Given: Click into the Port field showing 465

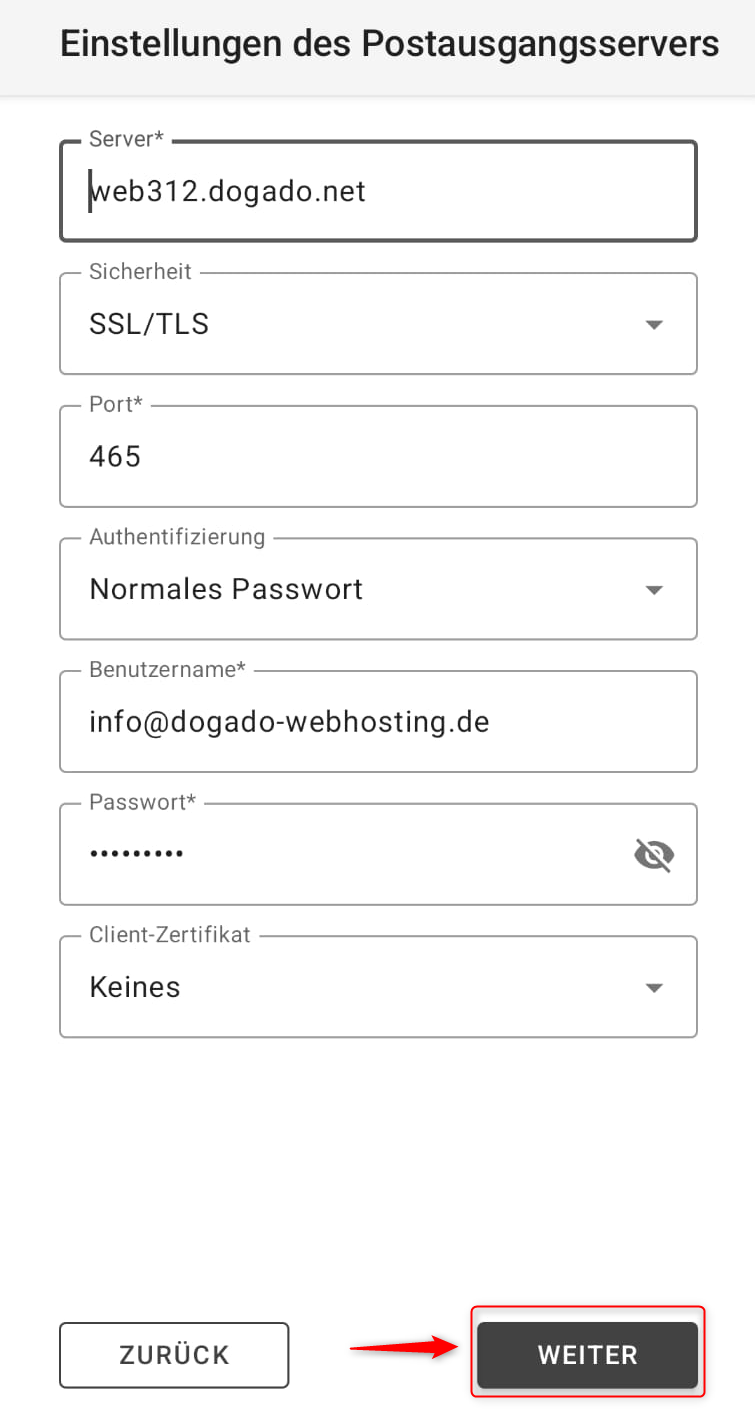Looking at the screenshot, I should (378, 457).
